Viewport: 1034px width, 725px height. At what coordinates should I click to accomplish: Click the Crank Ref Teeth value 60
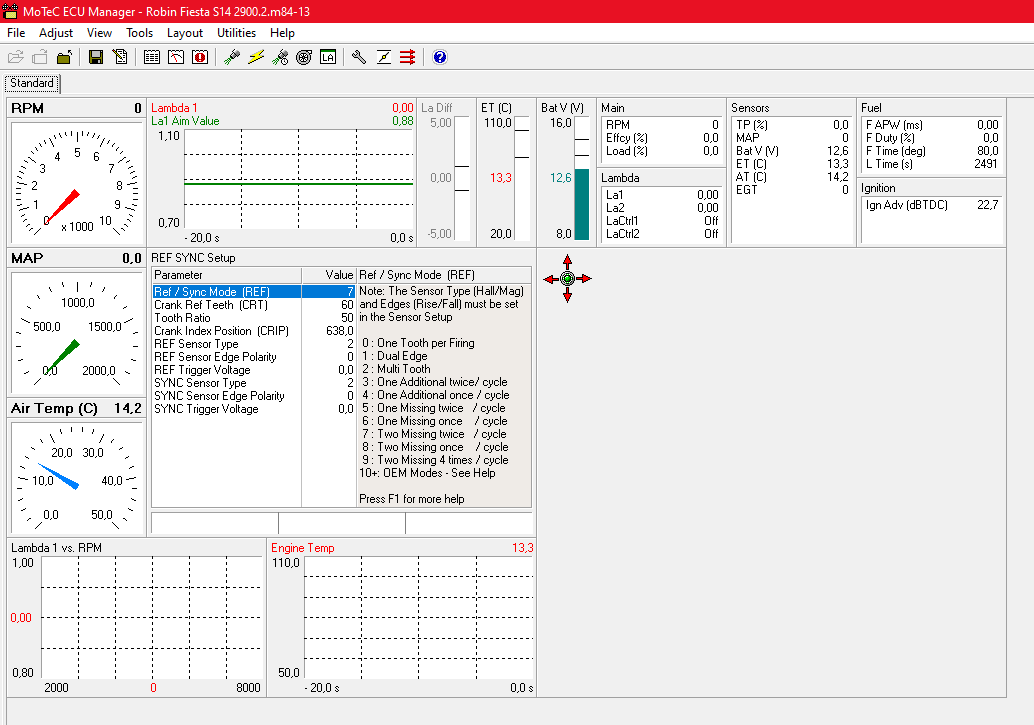pos(347,305)
